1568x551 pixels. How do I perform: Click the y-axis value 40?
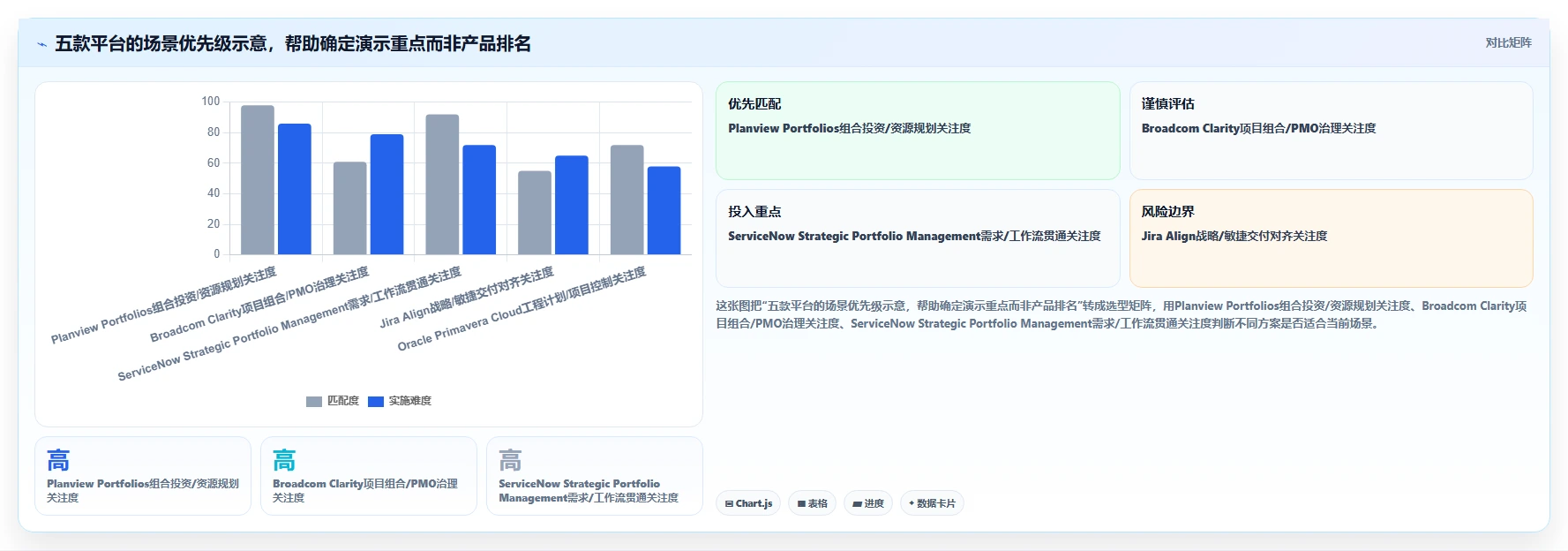pyautogui.click(x=214, y=193)
